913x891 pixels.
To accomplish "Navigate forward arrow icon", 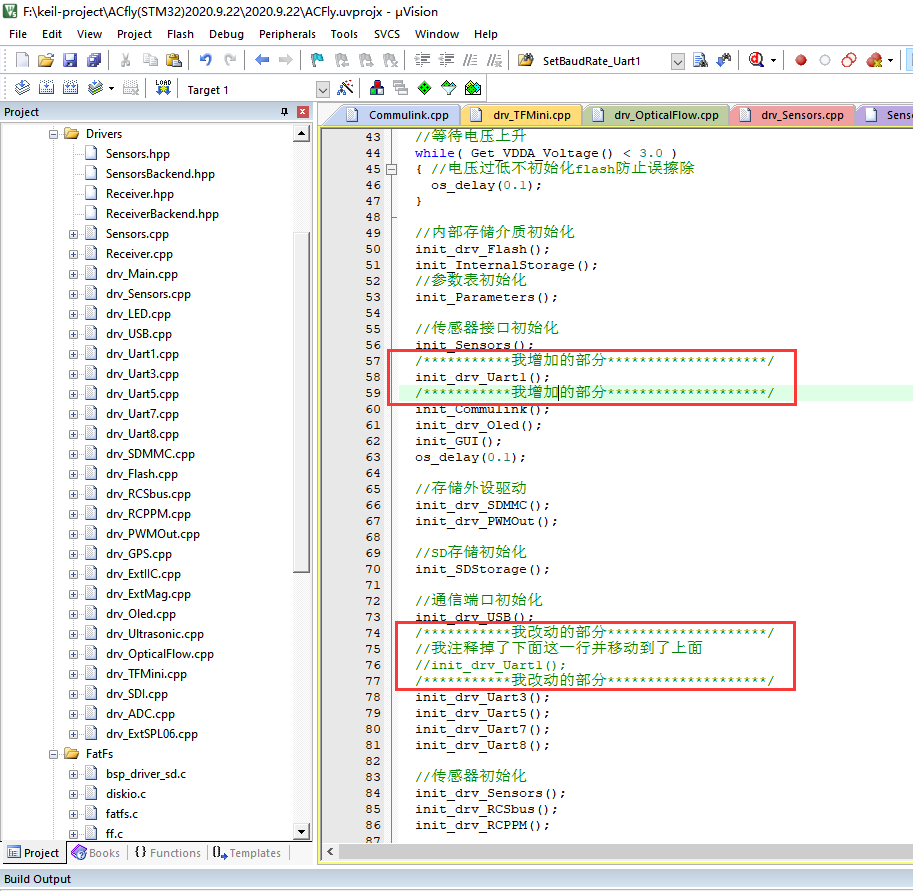I will pos(285,60).
